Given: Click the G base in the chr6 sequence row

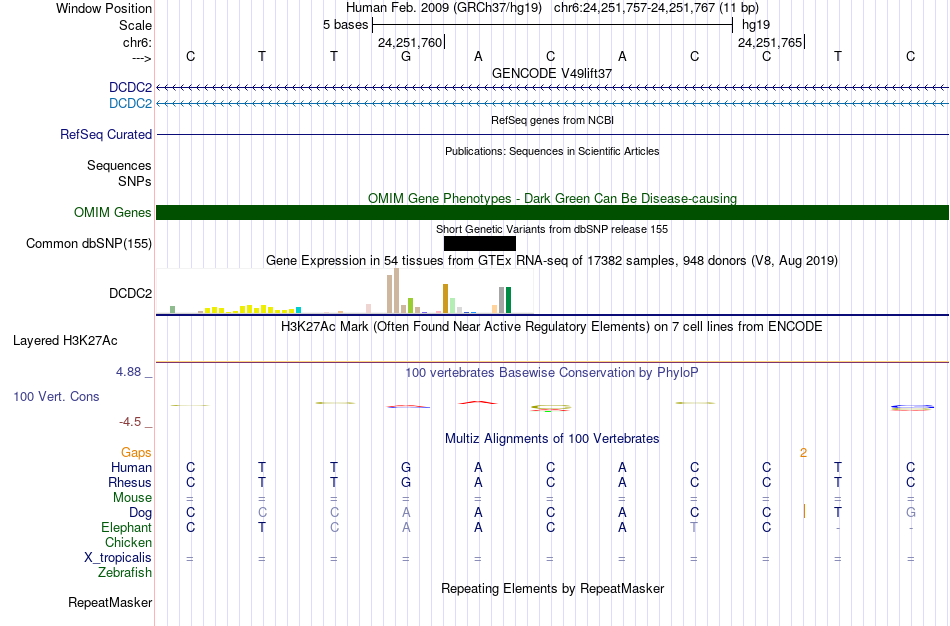Looking at the screenshot, I should point(406,56).
